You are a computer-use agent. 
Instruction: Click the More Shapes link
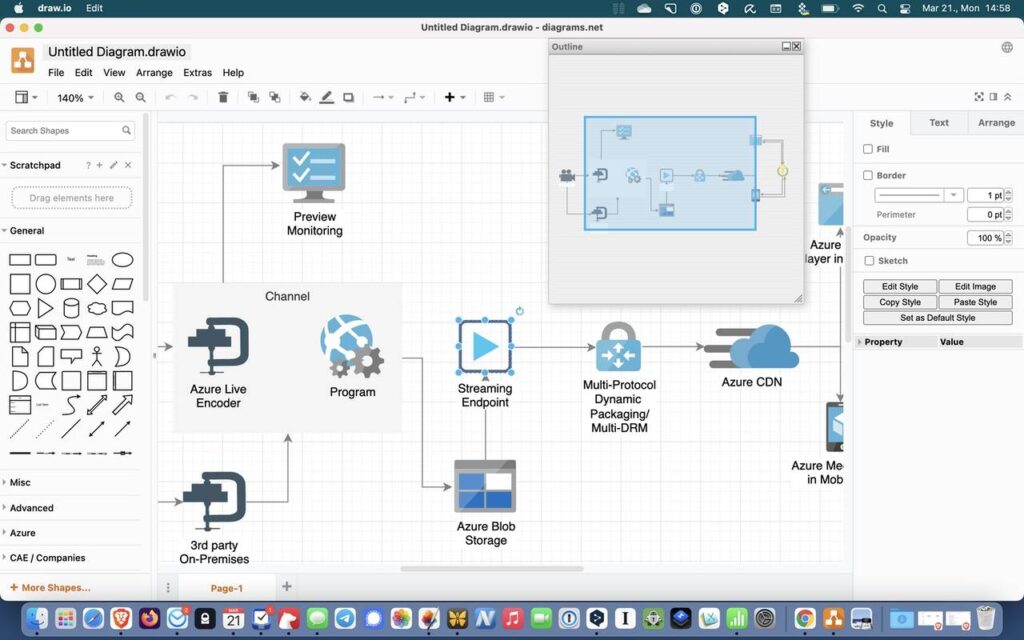50,588
